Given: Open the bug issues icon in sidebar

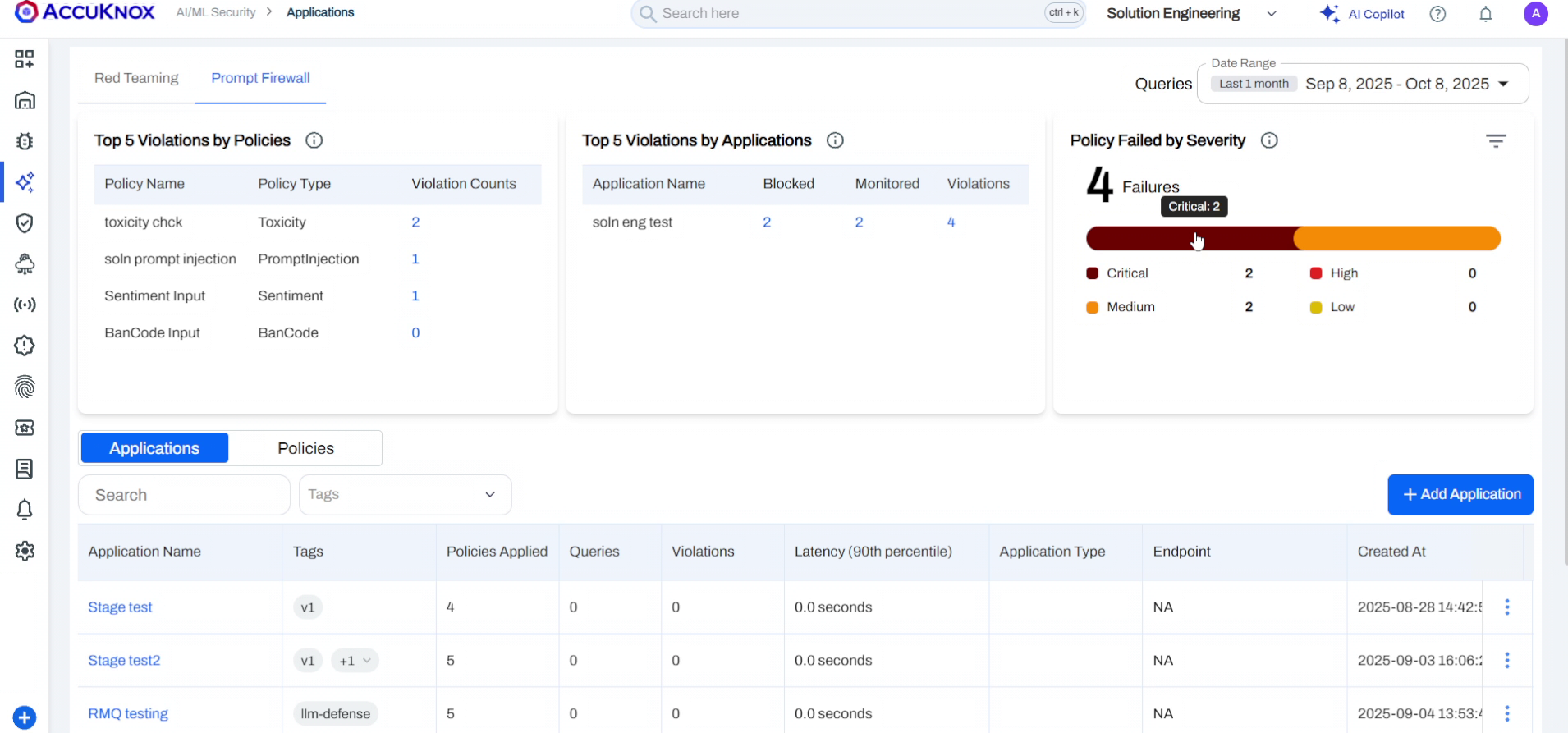Looking at the screenshot, I should tap(25, 141).
